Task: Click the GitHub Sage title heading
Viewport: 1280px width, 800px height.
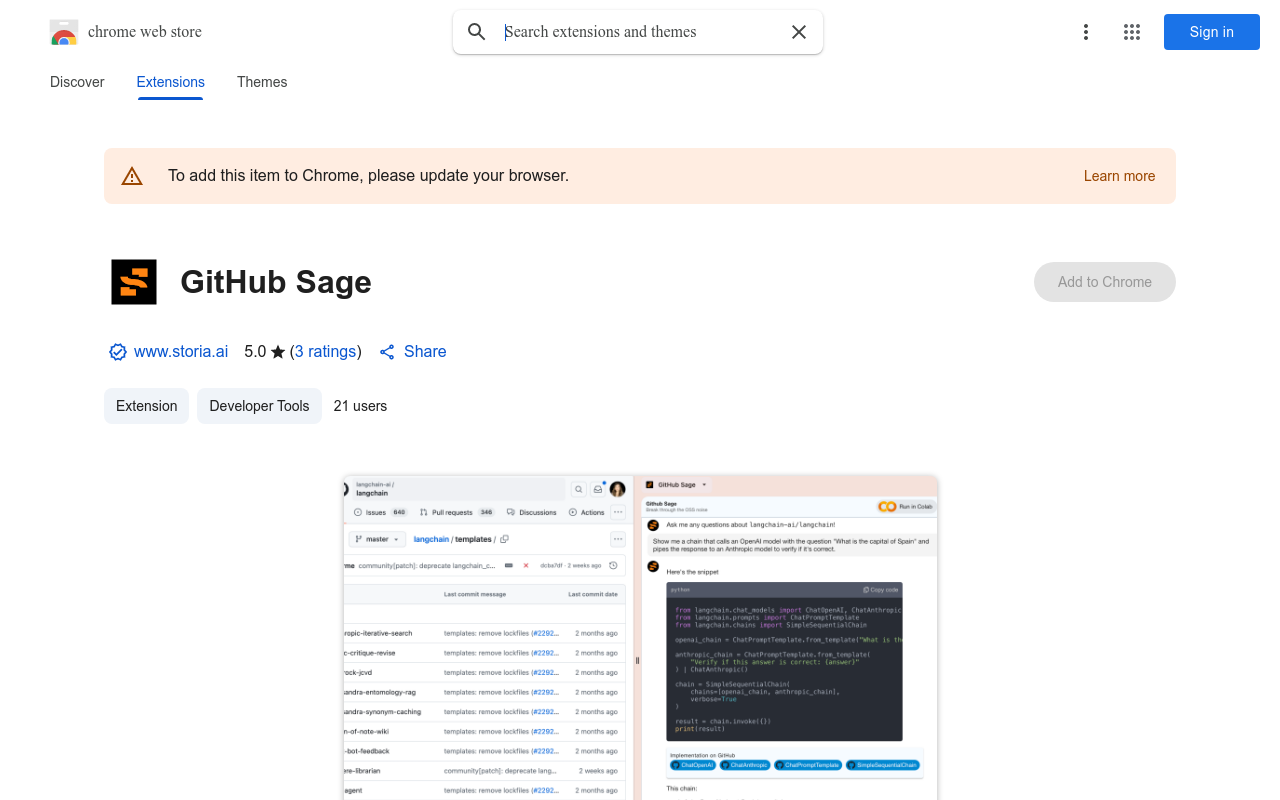Action: coord(276,282)
